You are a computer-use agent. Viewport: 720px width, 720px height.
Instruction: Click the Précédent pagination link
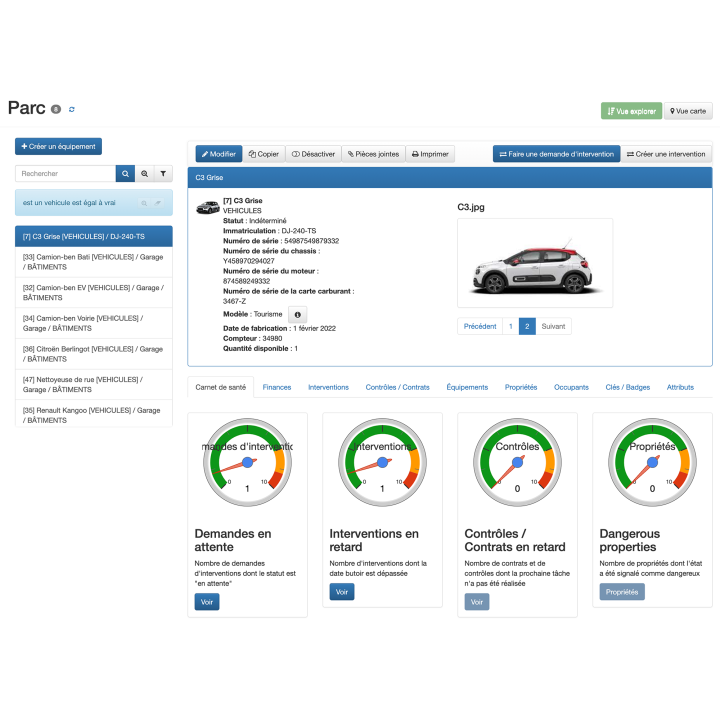(x=480, y=326)
